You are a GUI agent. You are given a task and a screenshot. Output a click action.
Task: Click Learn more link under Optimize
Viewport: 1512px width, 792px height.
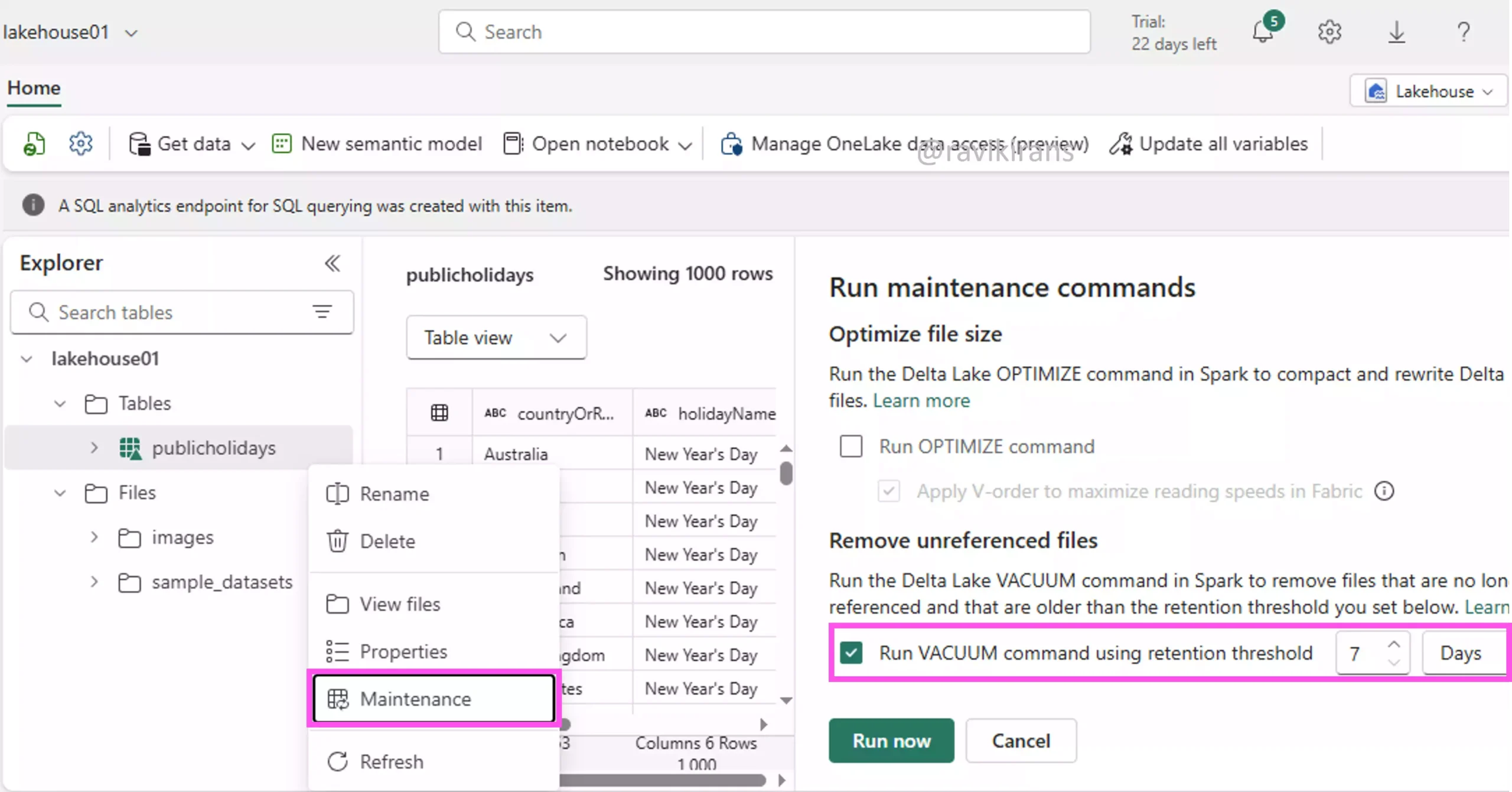[x=921, y=400]
